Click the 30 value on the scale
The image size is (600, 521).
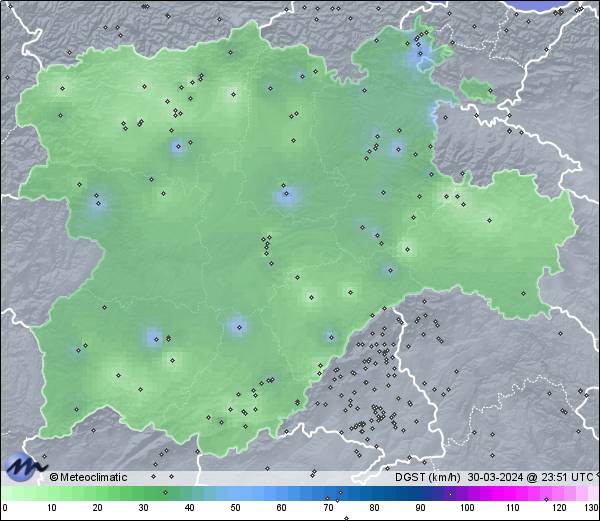tap(143, 508)
